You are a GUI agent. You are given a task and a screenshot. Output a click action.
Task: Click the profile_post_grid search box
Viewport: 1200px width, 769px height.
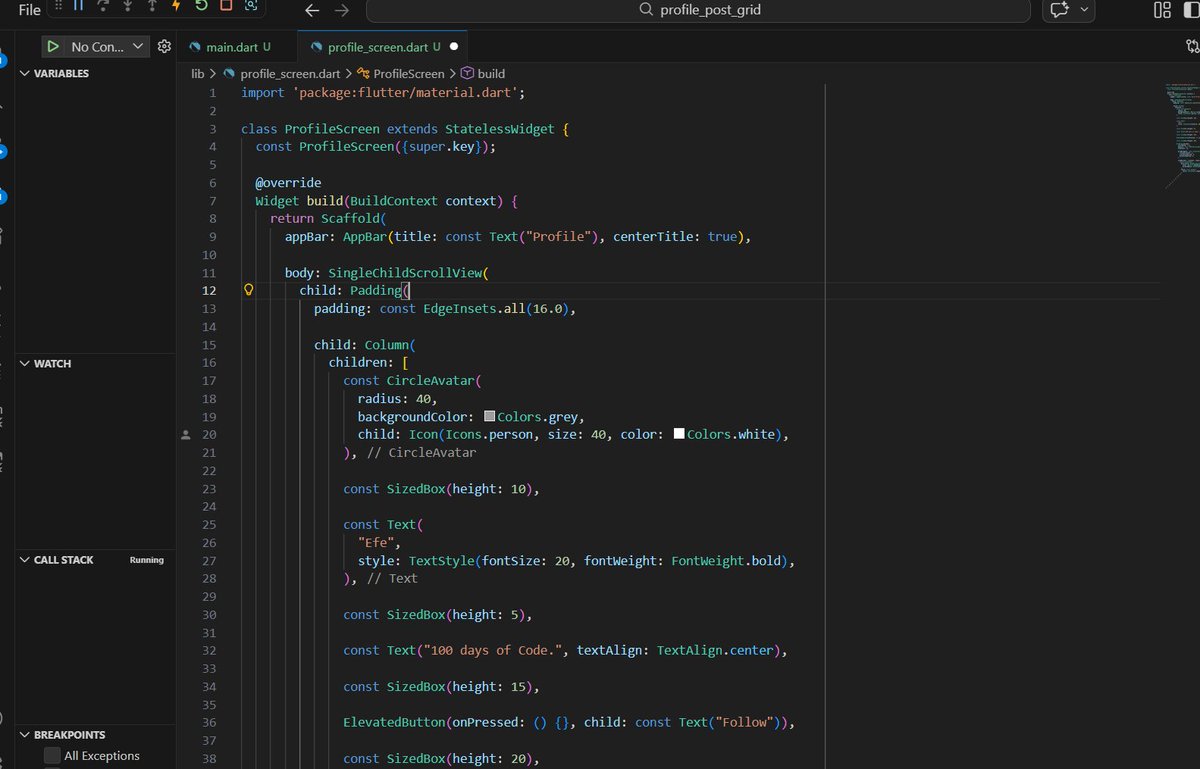click(698, 10)
